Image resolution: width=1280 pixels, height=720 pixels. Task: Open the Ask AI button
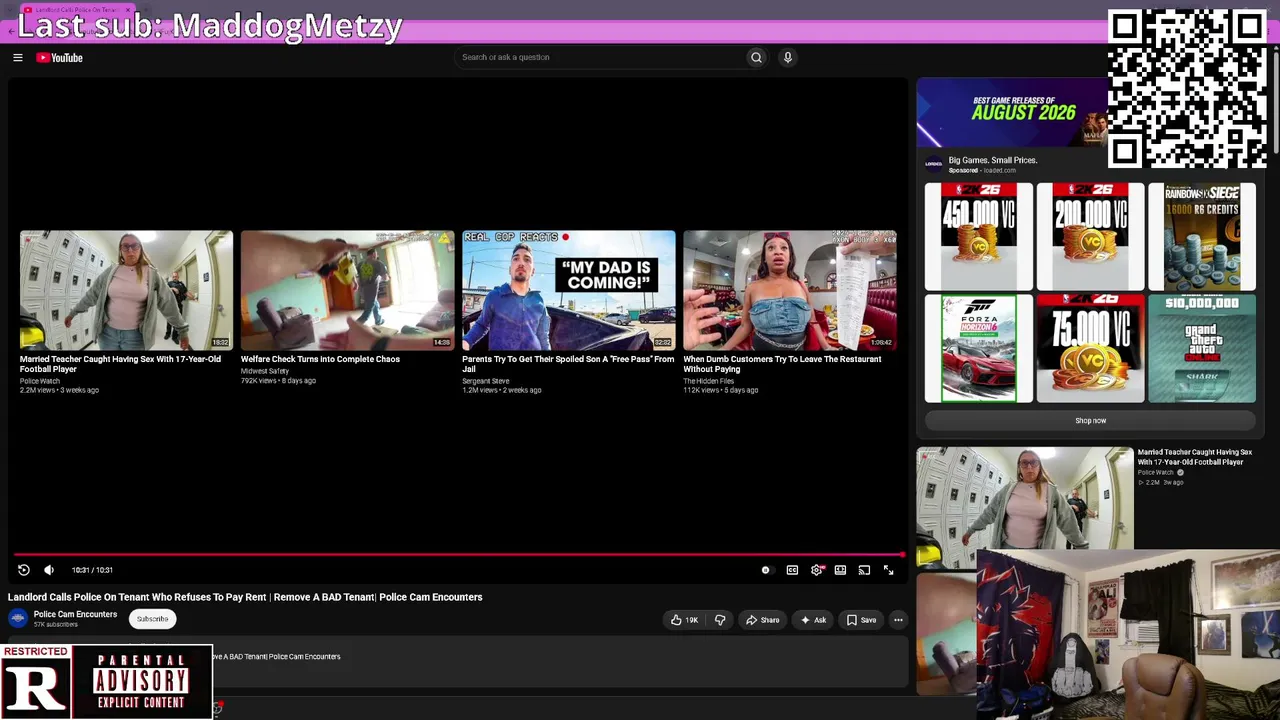[813, 620]
